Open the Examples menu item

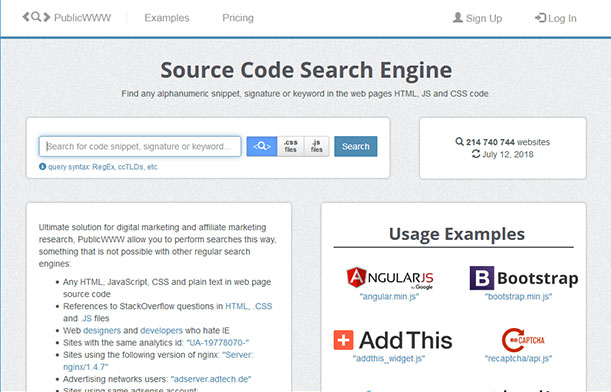pos(167,18)
